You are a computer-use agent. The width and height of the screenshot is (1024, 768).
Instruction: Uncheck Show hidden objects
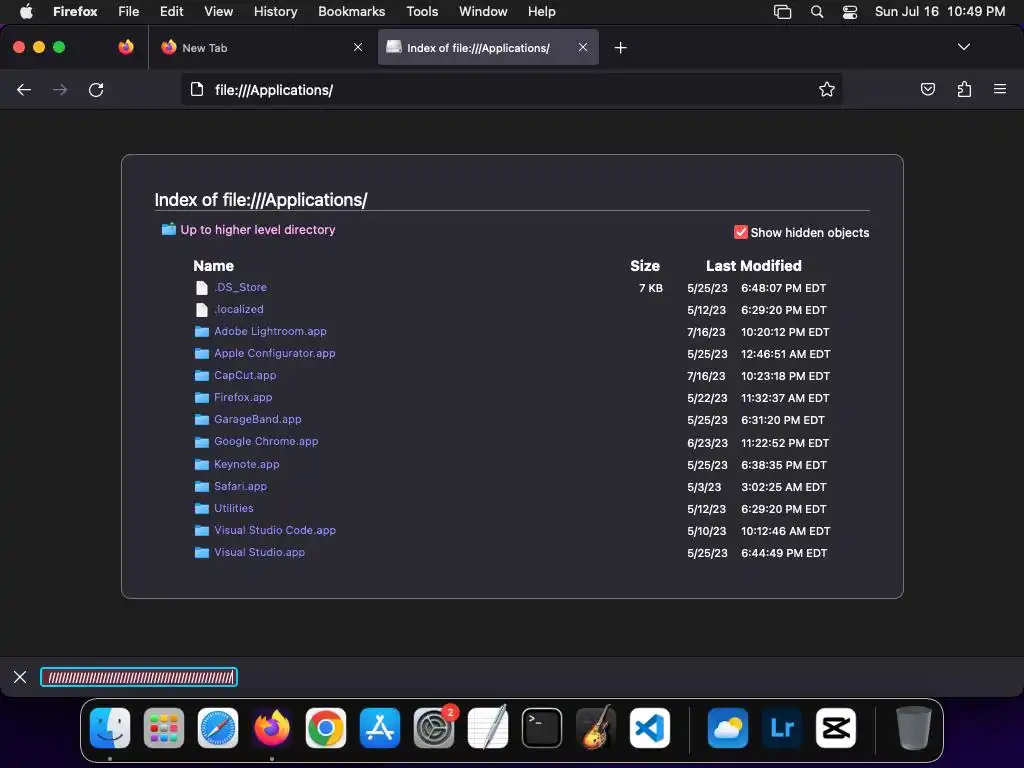(741, 232)
